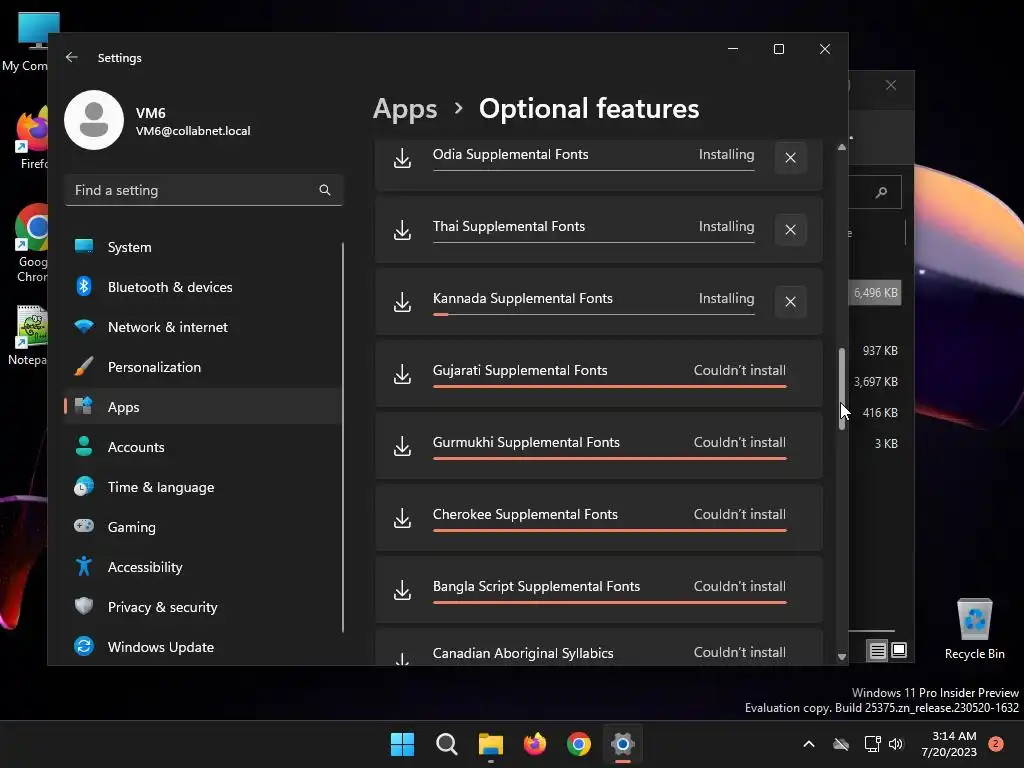Maximize the Settings window
1024x768 pixels.
click(x=778, y=49)
